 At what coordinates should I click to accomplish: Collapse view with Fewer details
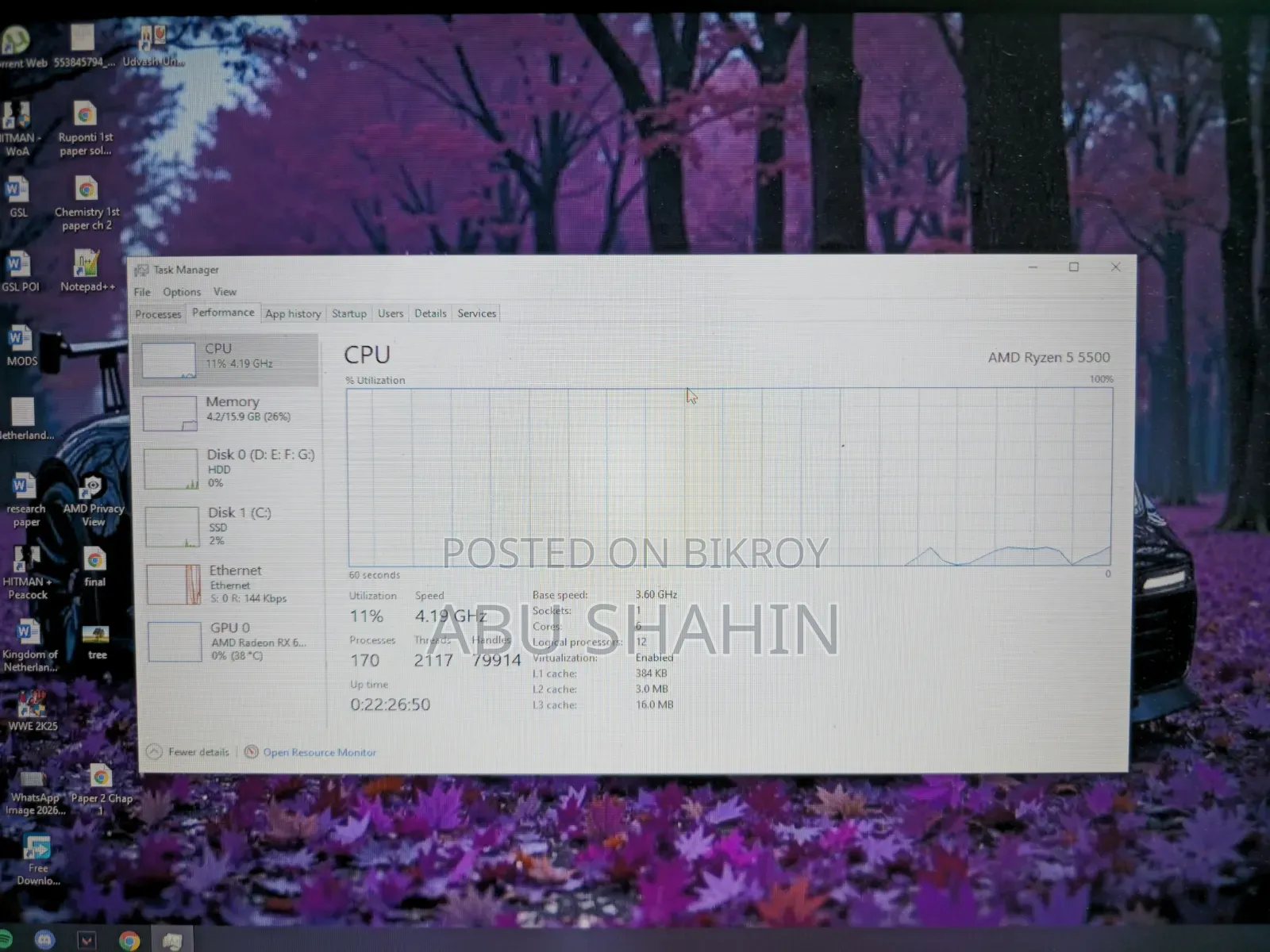[x=189, y=752]
